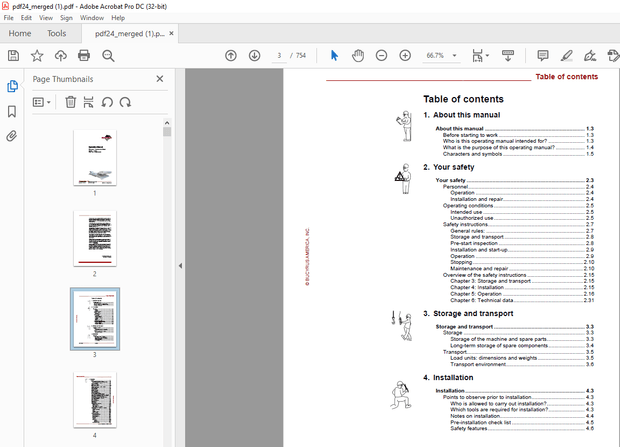
Task: Toggle the Page Thumbnails panel icon
Action: 12,86
